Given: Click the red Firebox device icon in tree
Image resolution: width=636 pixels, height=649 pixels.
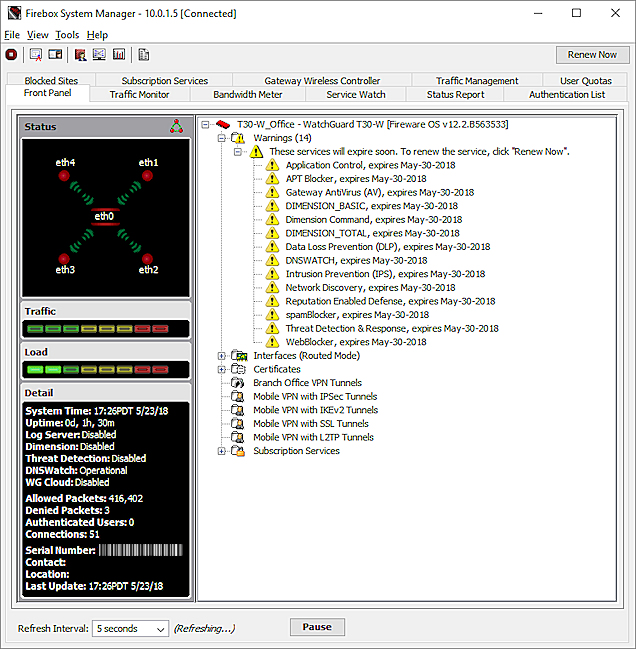Looking at the screenshot, I should [x=222, y=124].
